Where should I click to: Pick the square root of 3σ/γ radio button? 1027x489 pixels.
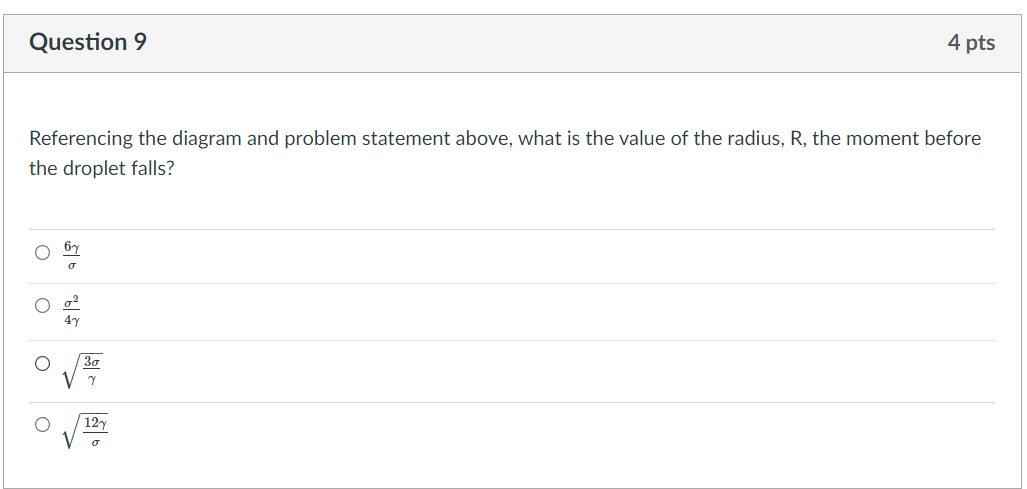pos(42,365)
